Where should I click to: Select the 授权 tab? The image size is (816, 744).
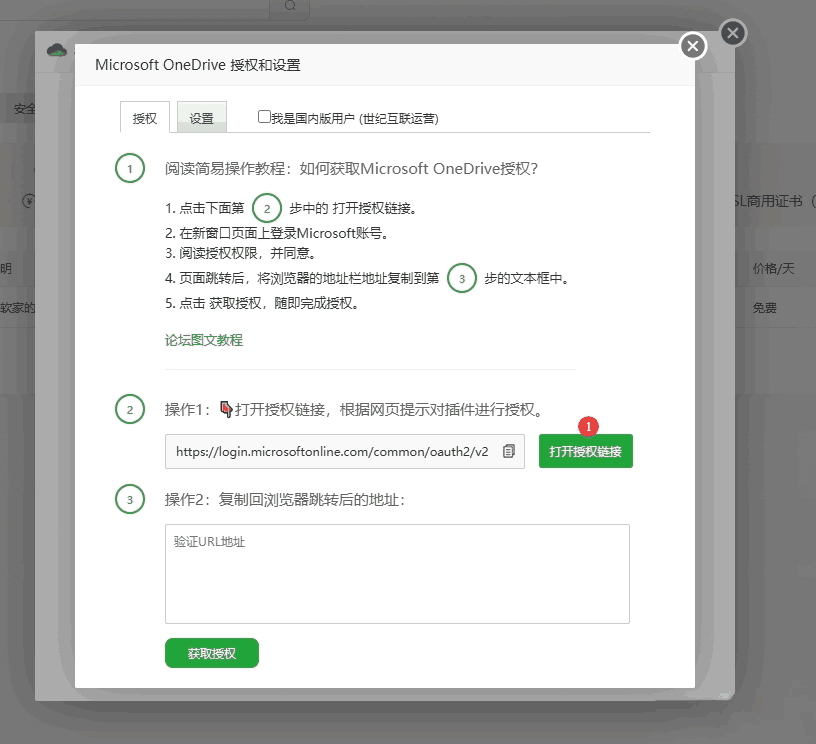pos(145,118)
